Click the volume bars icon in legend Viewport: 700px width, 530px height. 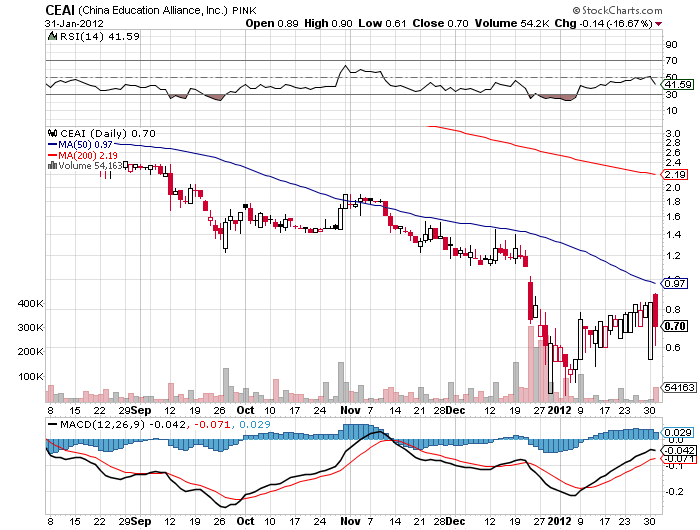coord(52,166)
